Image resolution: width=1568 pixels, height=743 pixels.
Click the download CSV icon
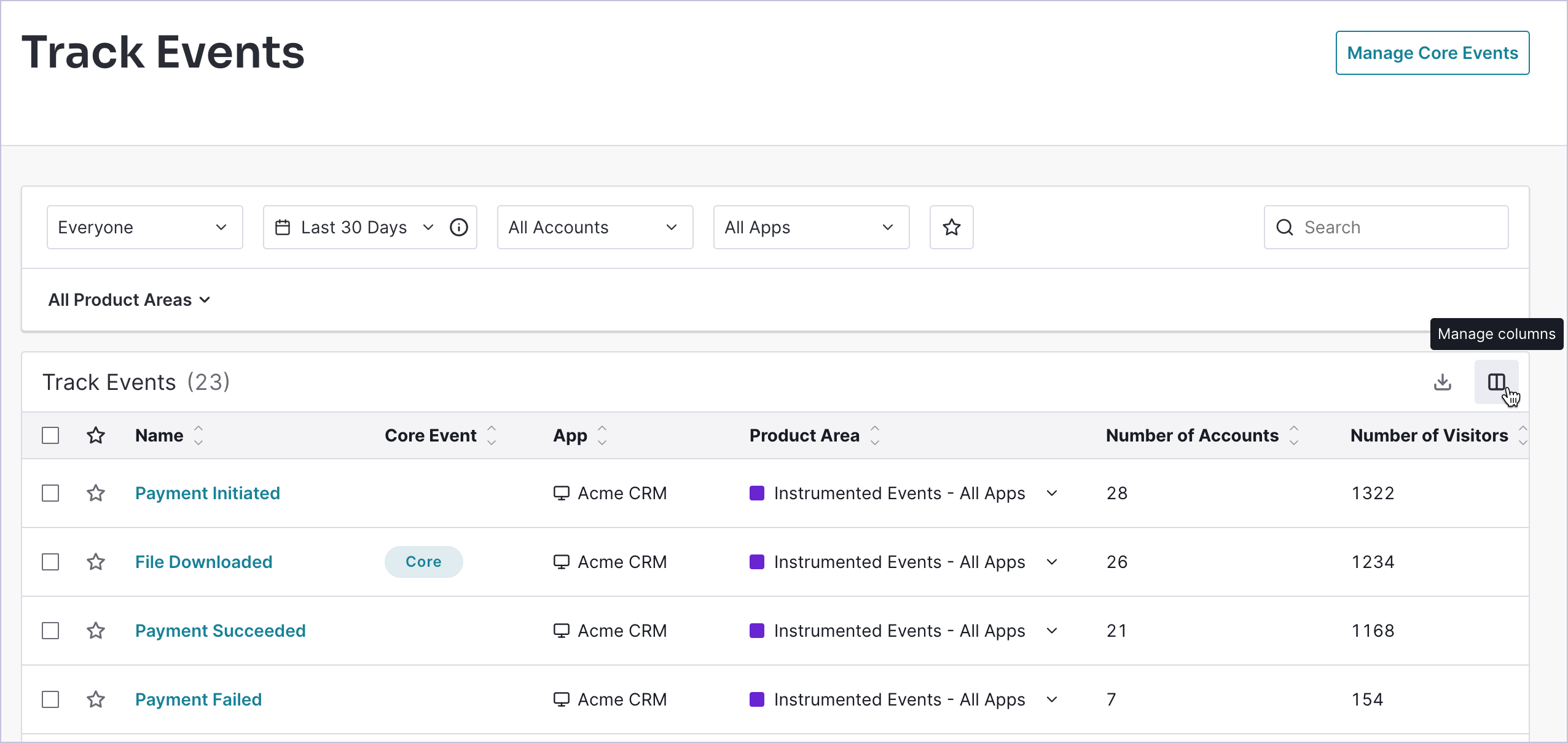pyautogui.click(x=1442, y=382)
